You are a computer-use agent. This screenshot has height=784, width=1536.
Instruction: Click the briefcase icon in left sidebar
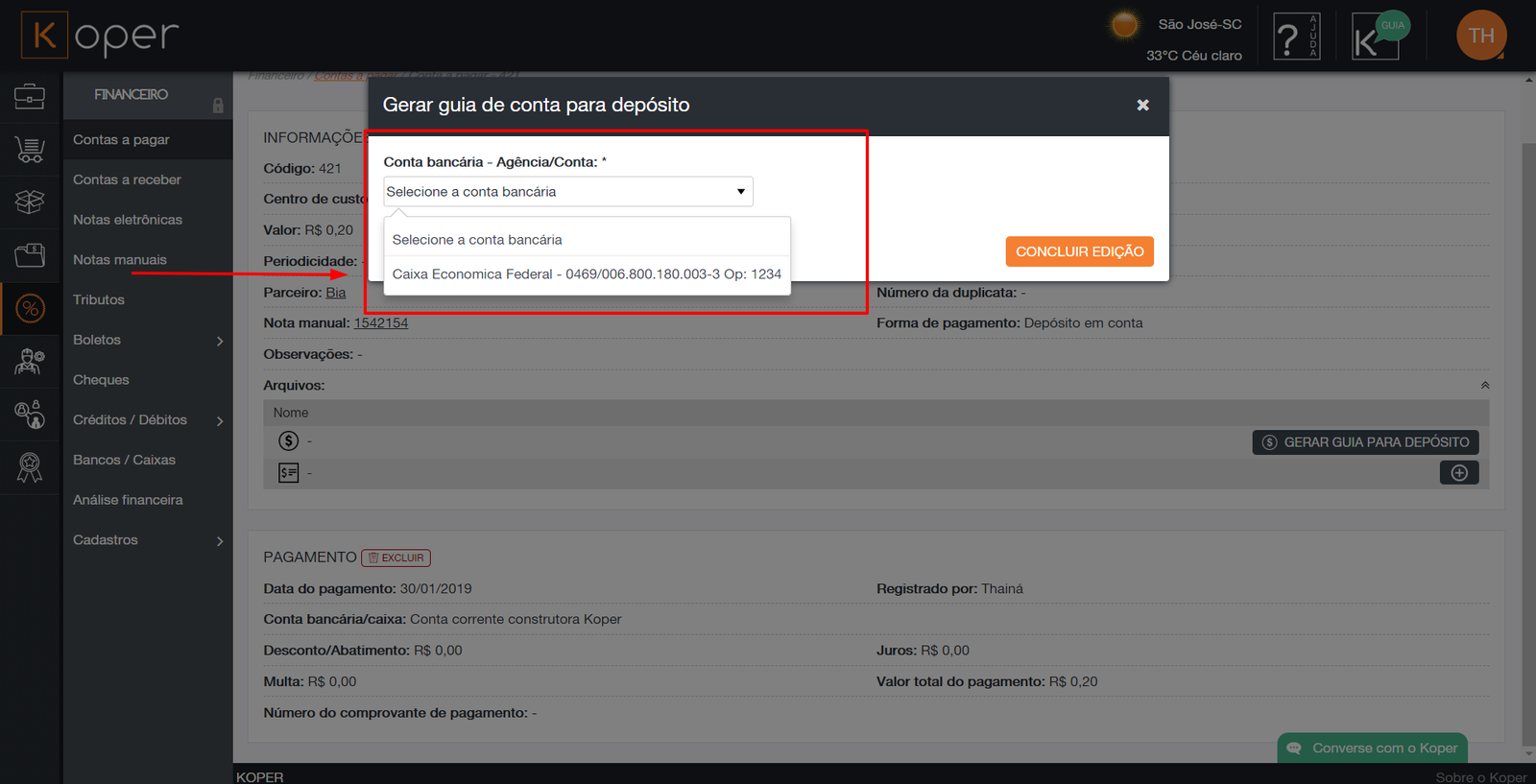[x=30, y=96]
